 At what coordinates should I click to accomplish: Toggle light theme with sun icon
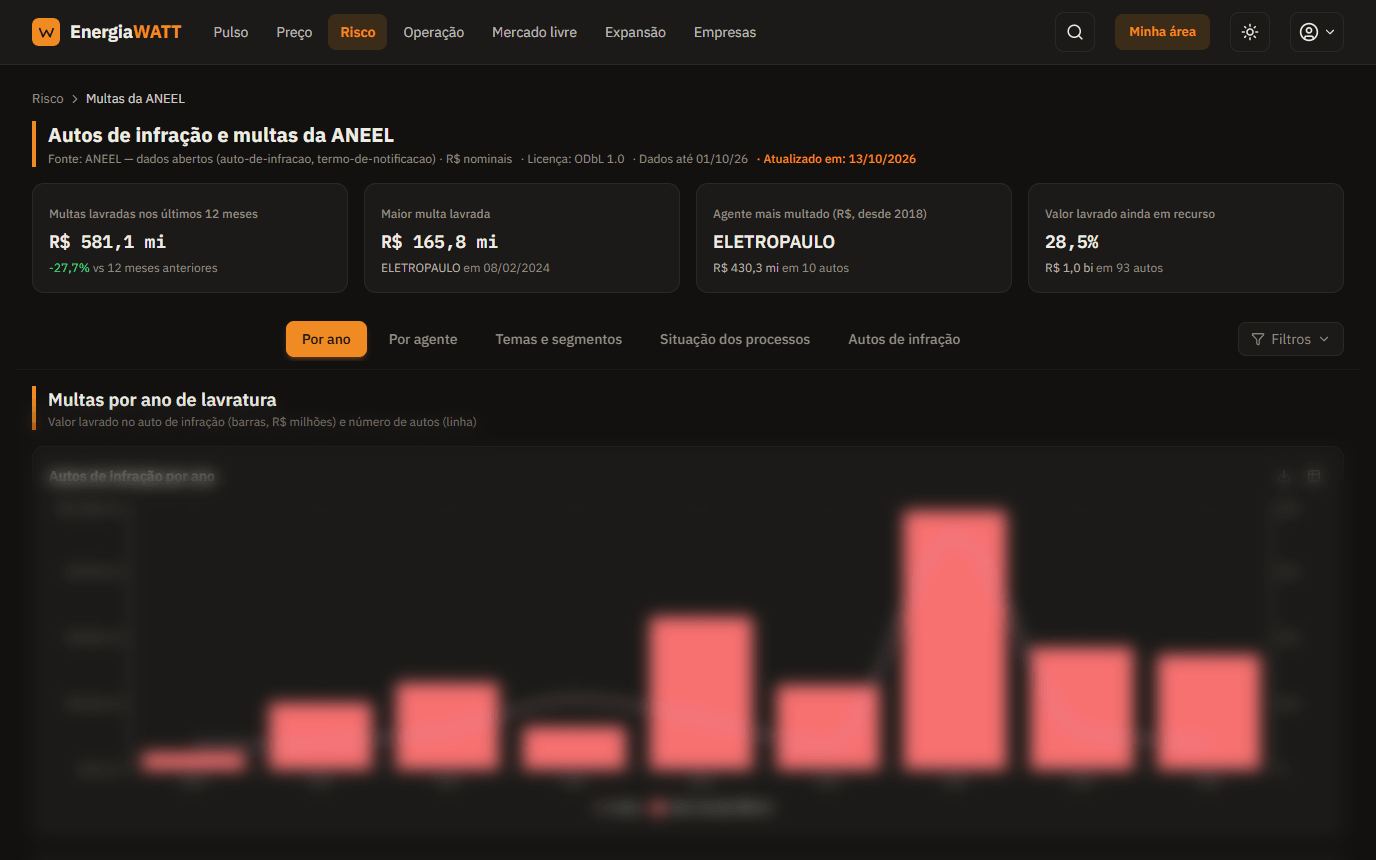point(1250,32)
